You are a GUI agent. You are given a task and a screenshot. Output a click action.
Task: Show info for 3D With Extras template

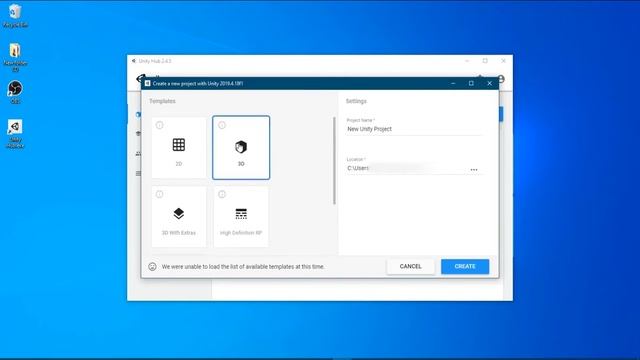pyautogui.click(x=160, y=194)
